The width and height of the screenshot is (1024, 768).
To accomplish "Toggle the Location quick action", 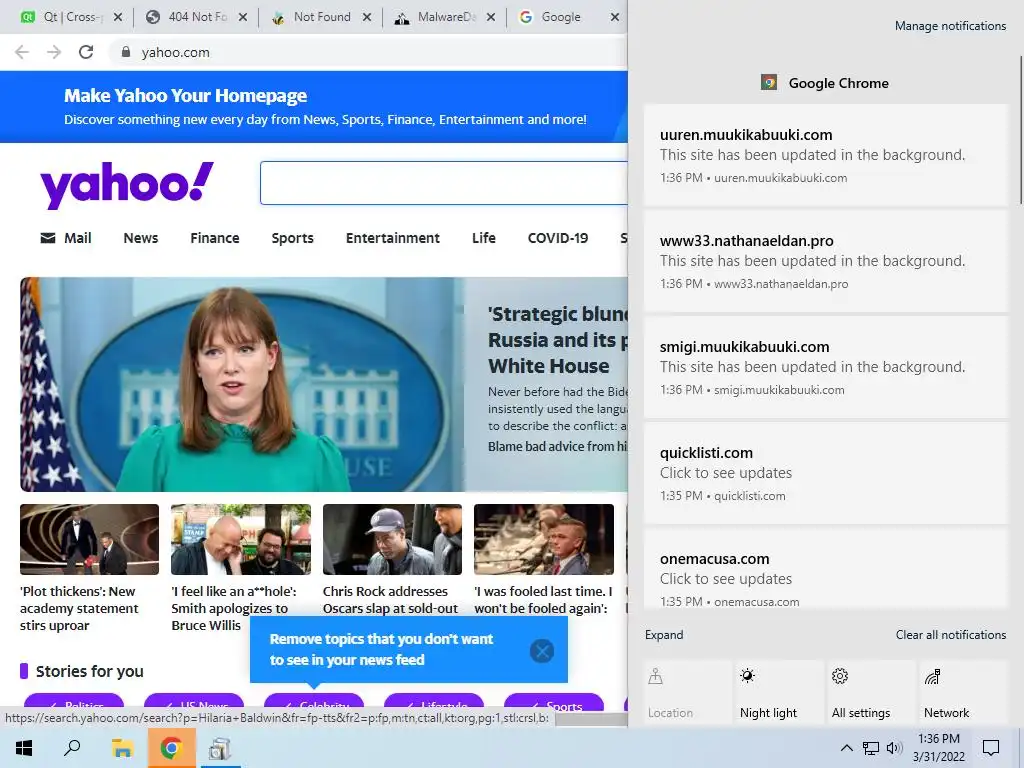I will pos(688,693).
